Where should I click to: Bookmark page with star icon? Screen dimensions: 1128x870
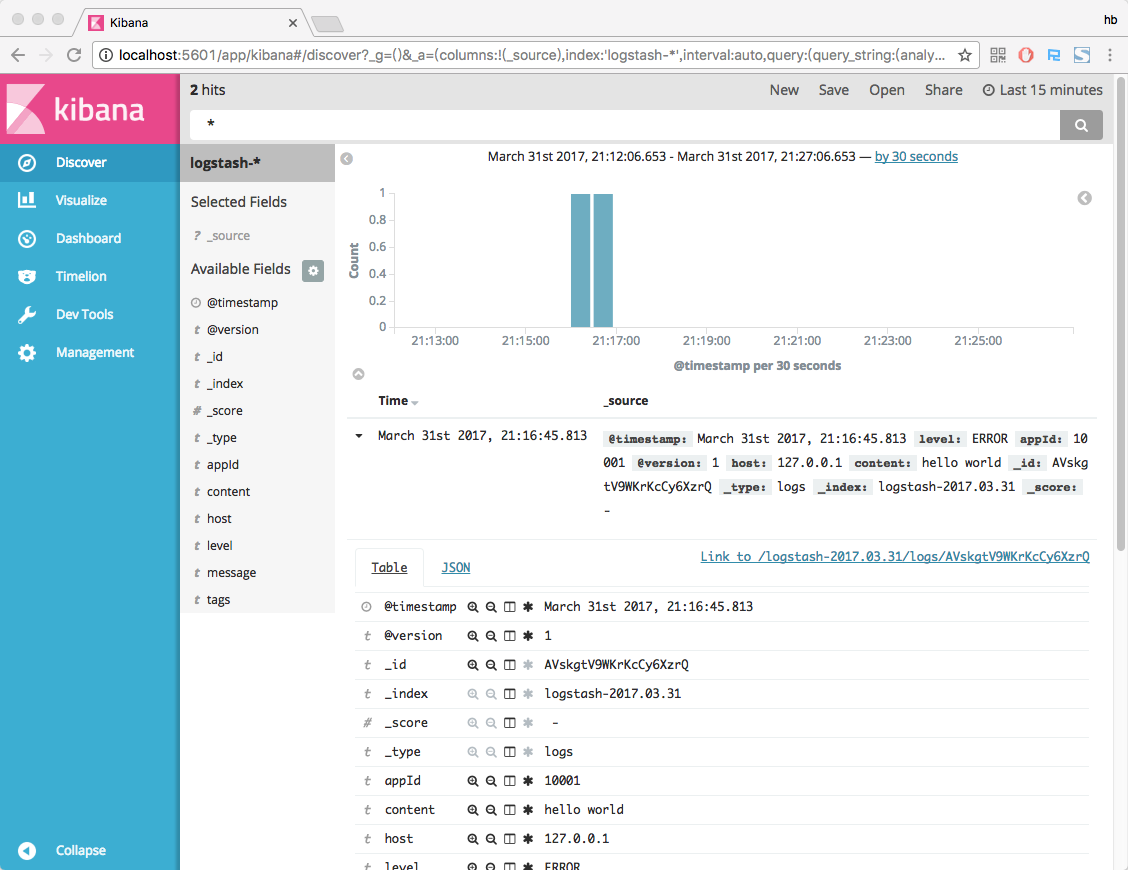tap(965, 55)
